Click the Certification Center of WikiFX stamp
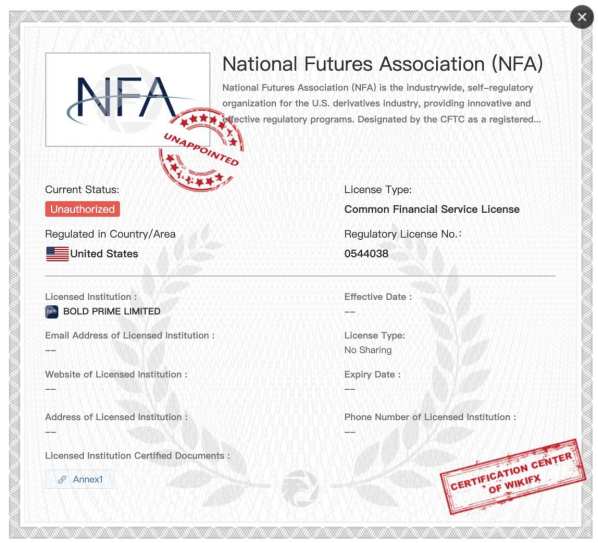Screen dimensions: 598x543 513,477
